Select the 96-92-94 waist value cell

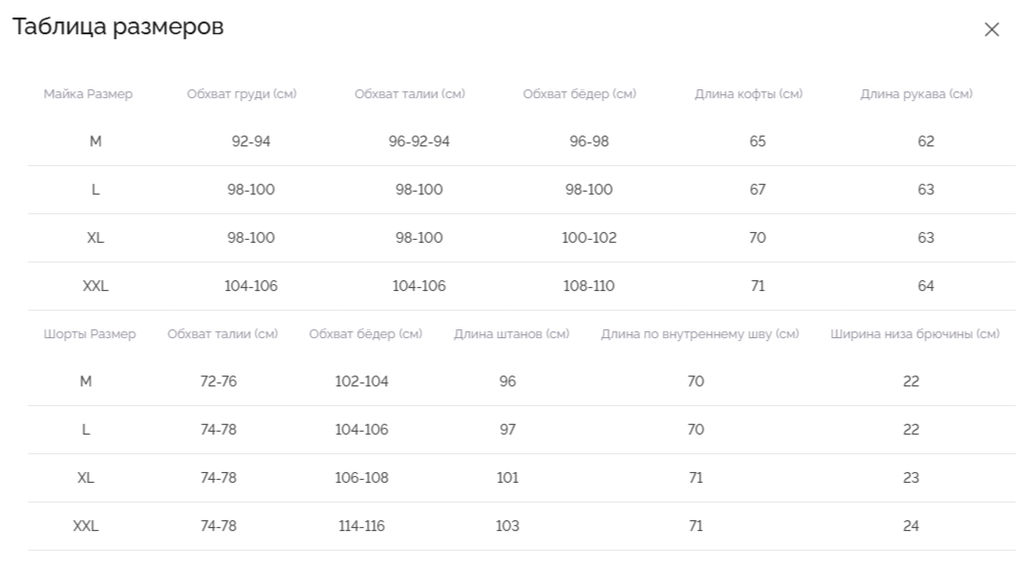(419, 142)
